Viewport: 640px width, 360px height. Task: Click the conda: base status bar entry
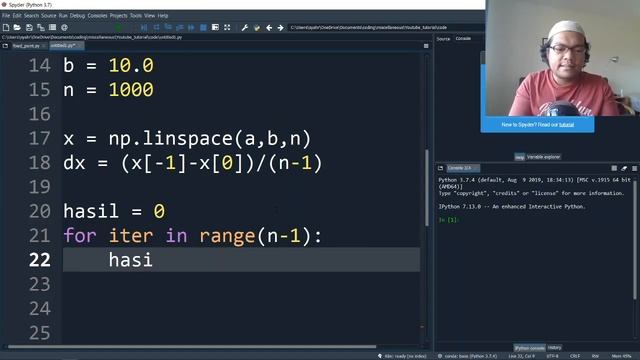click(470, 356)
